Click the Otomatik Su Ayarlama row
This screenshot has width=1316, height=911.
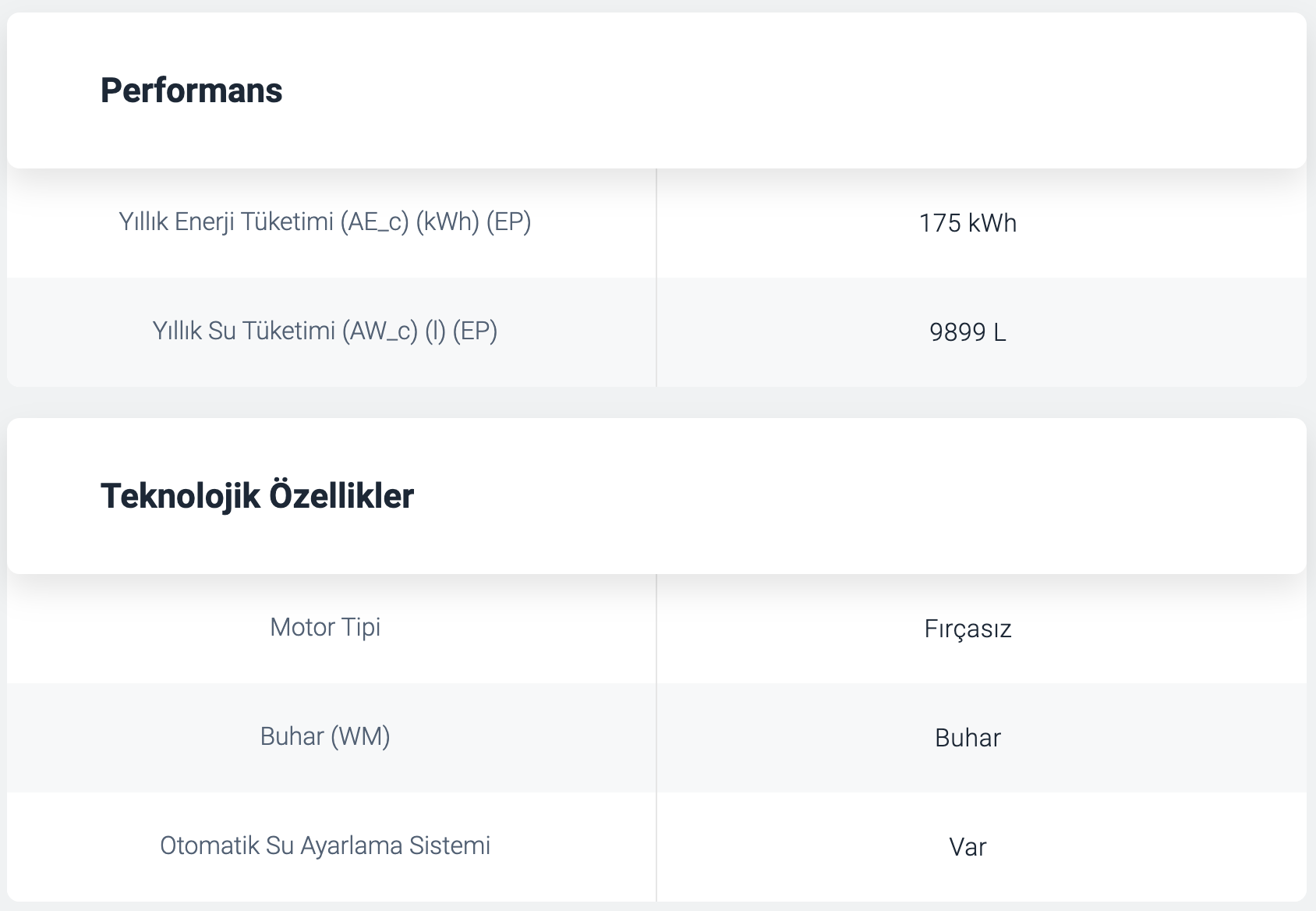(x=656, y=847)
